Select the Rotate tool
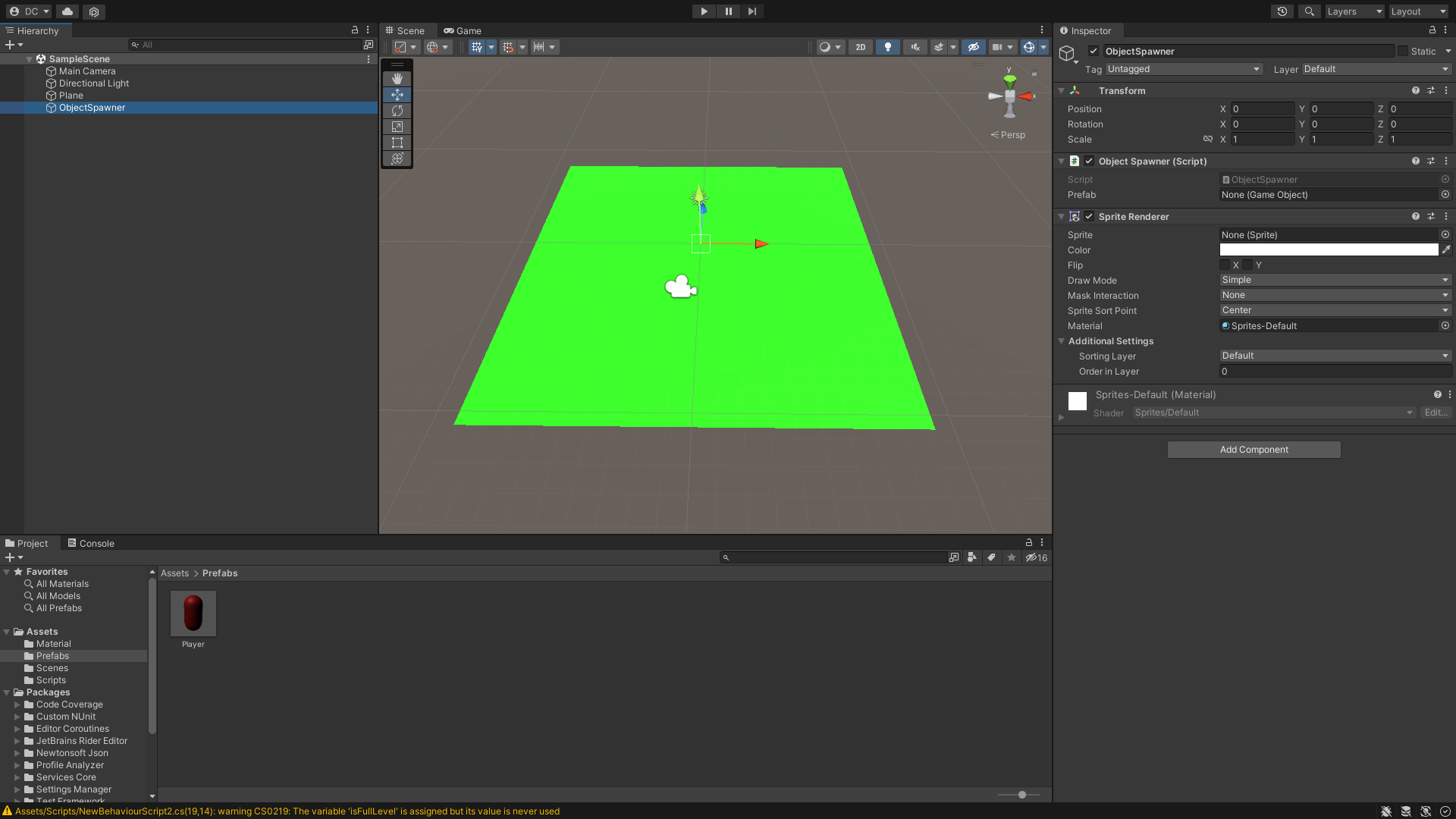The image size is (1456, 819). [397, 111]
